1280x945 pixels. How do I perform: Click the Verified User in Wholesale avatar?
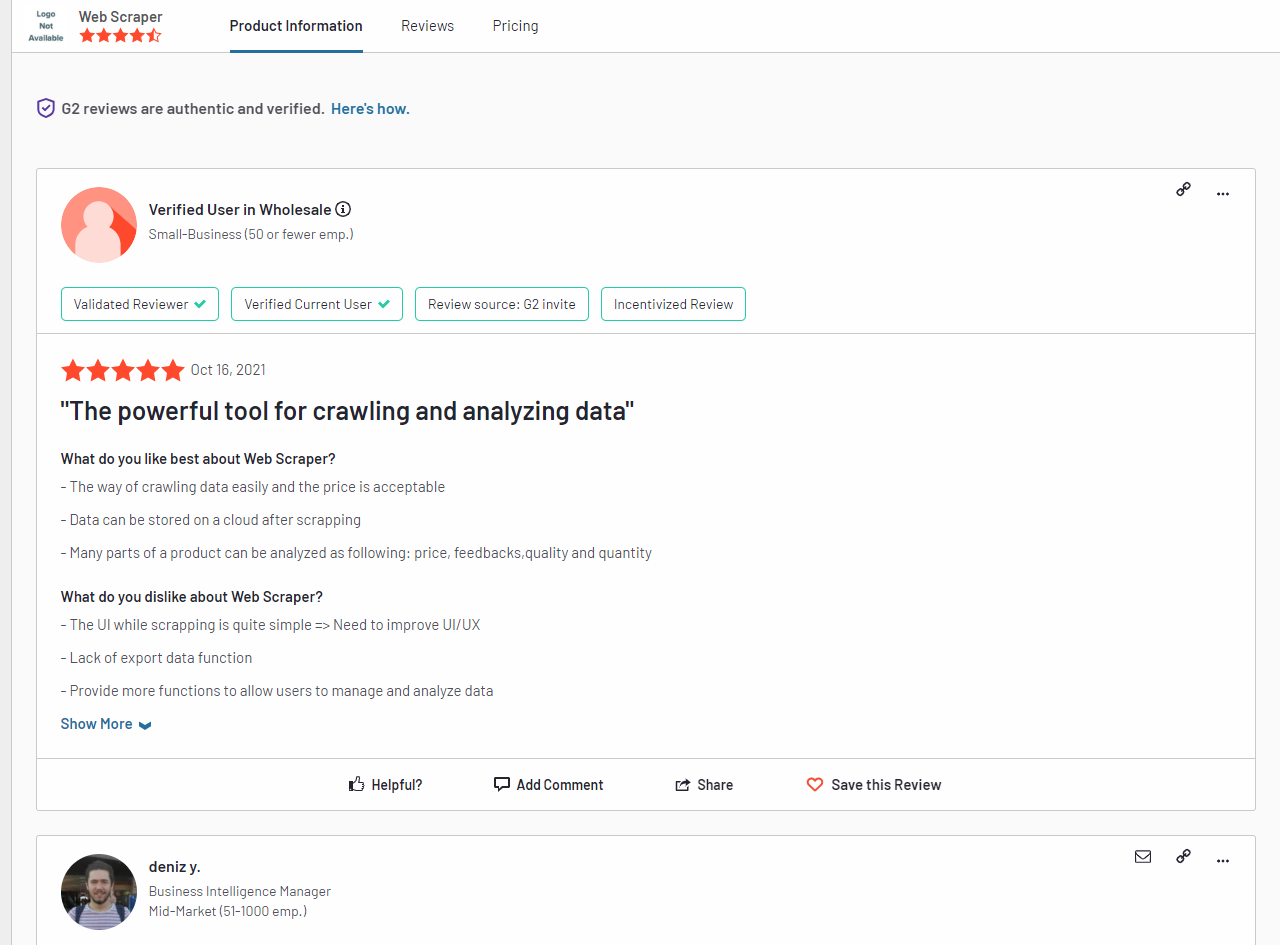pos(99,225)
